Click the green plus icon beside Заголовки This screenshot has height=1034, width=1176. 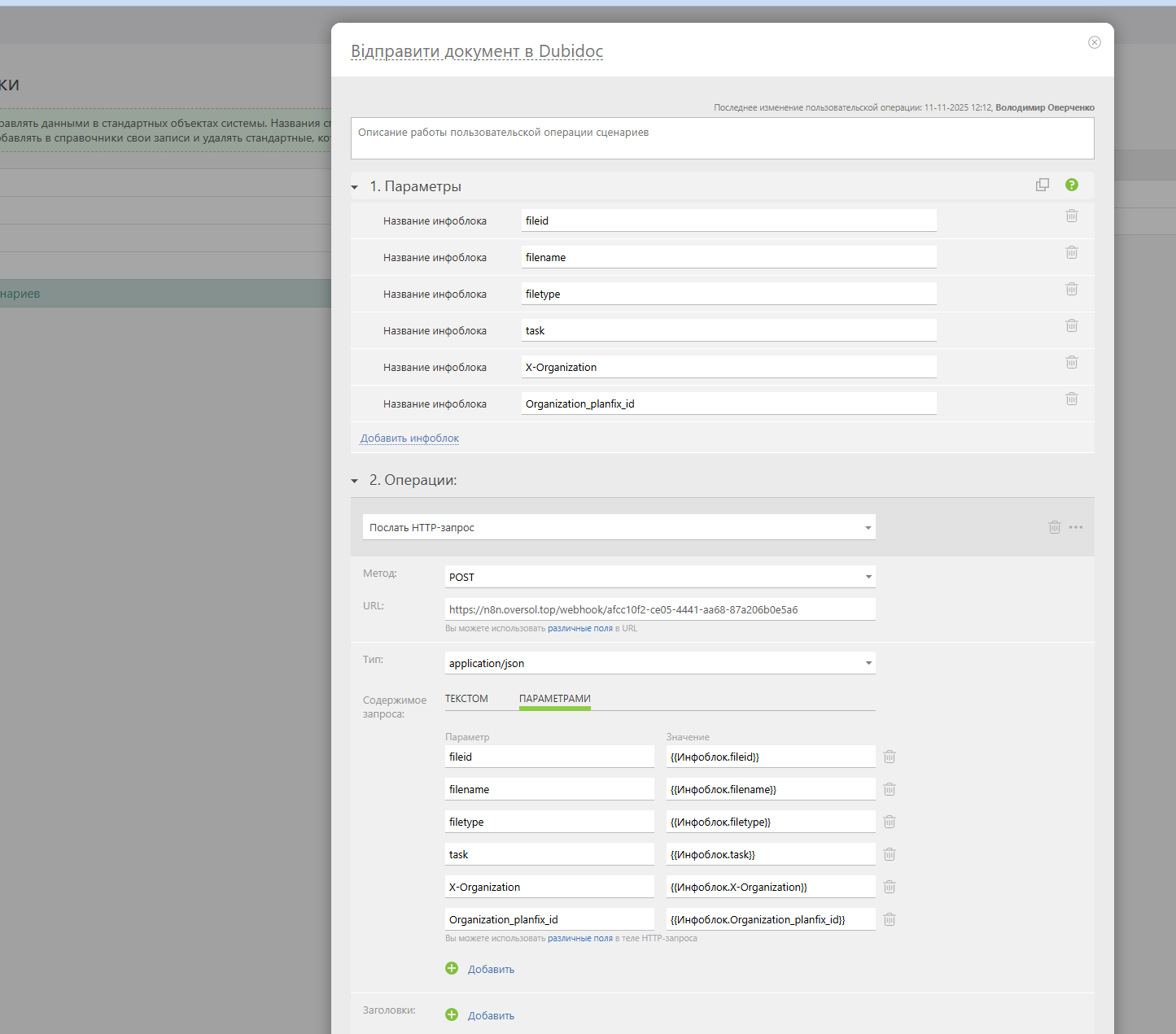click(452, 1014)
